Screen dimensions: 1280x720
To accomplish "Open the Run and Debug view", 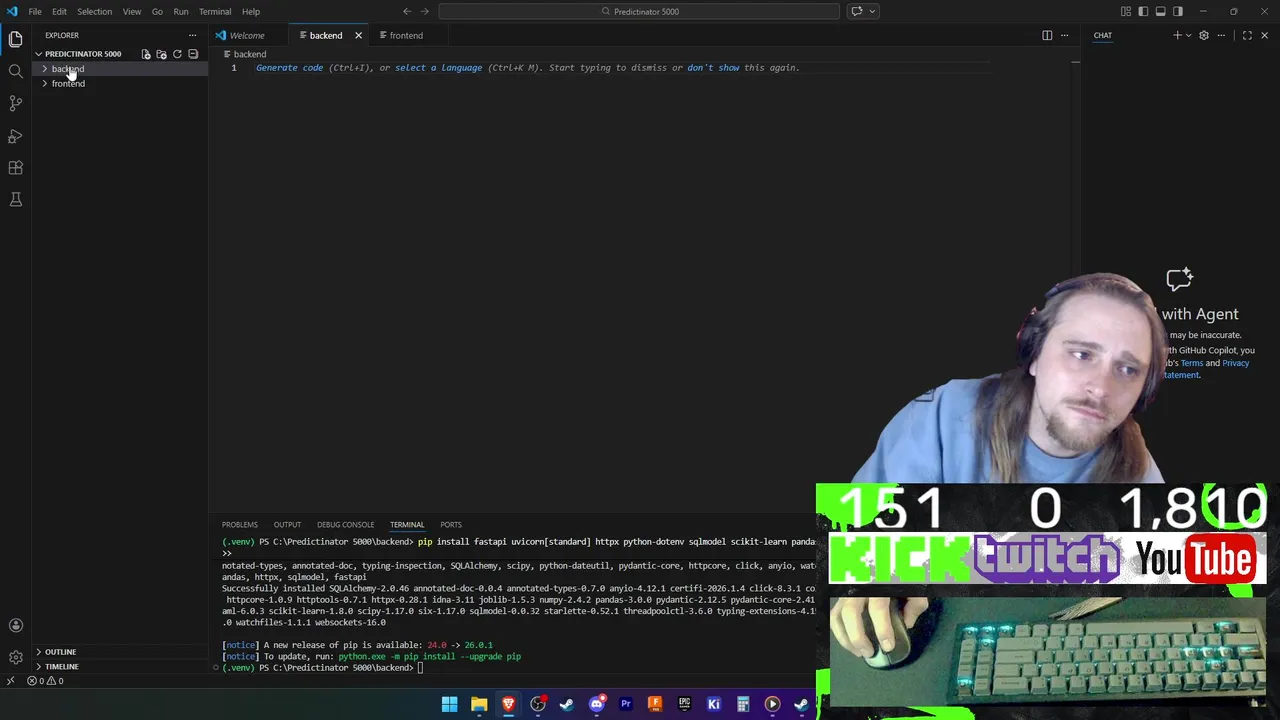I will tap(15, 135).
